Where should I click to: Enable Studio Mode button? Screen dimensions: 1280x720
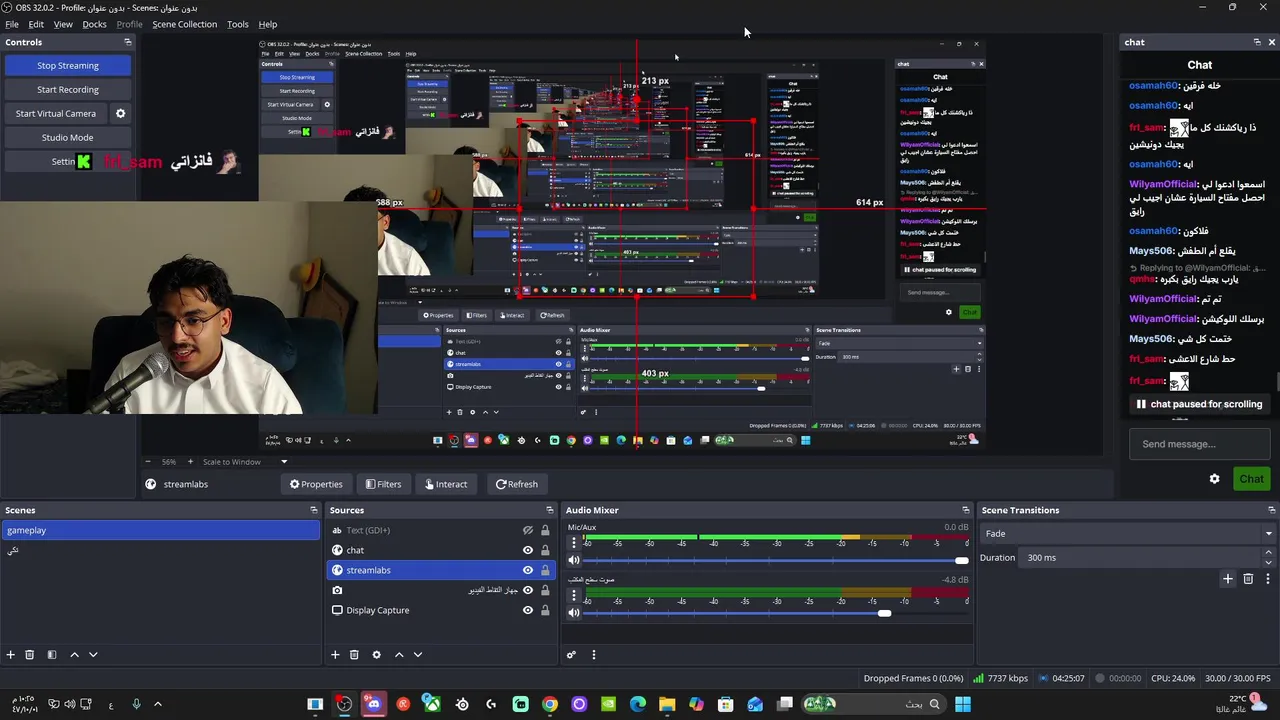click(68, 138)
